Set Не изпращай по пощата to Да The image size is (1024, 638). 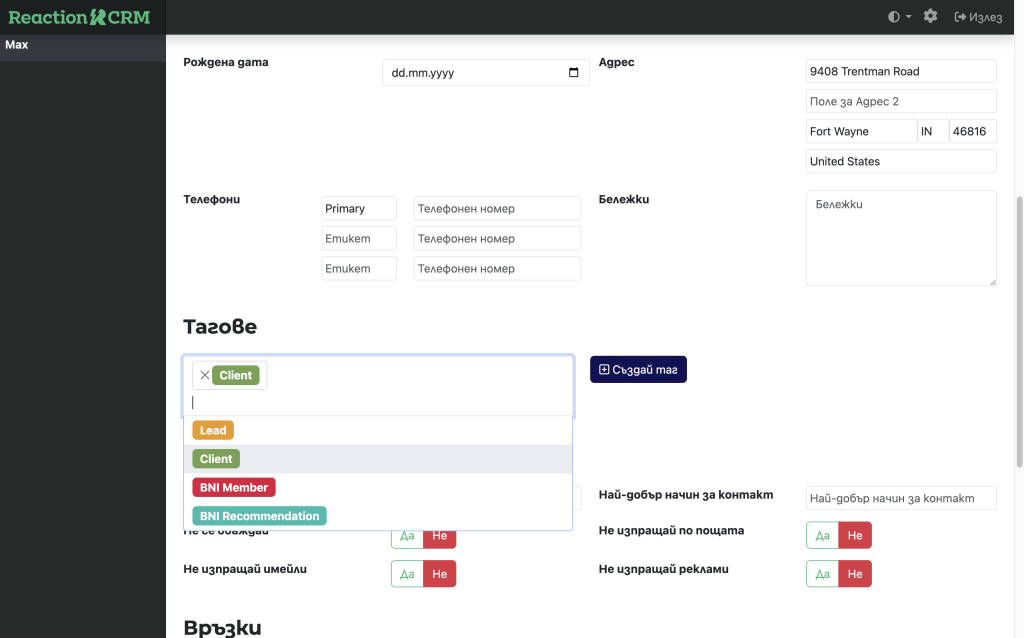pos(822,535)
